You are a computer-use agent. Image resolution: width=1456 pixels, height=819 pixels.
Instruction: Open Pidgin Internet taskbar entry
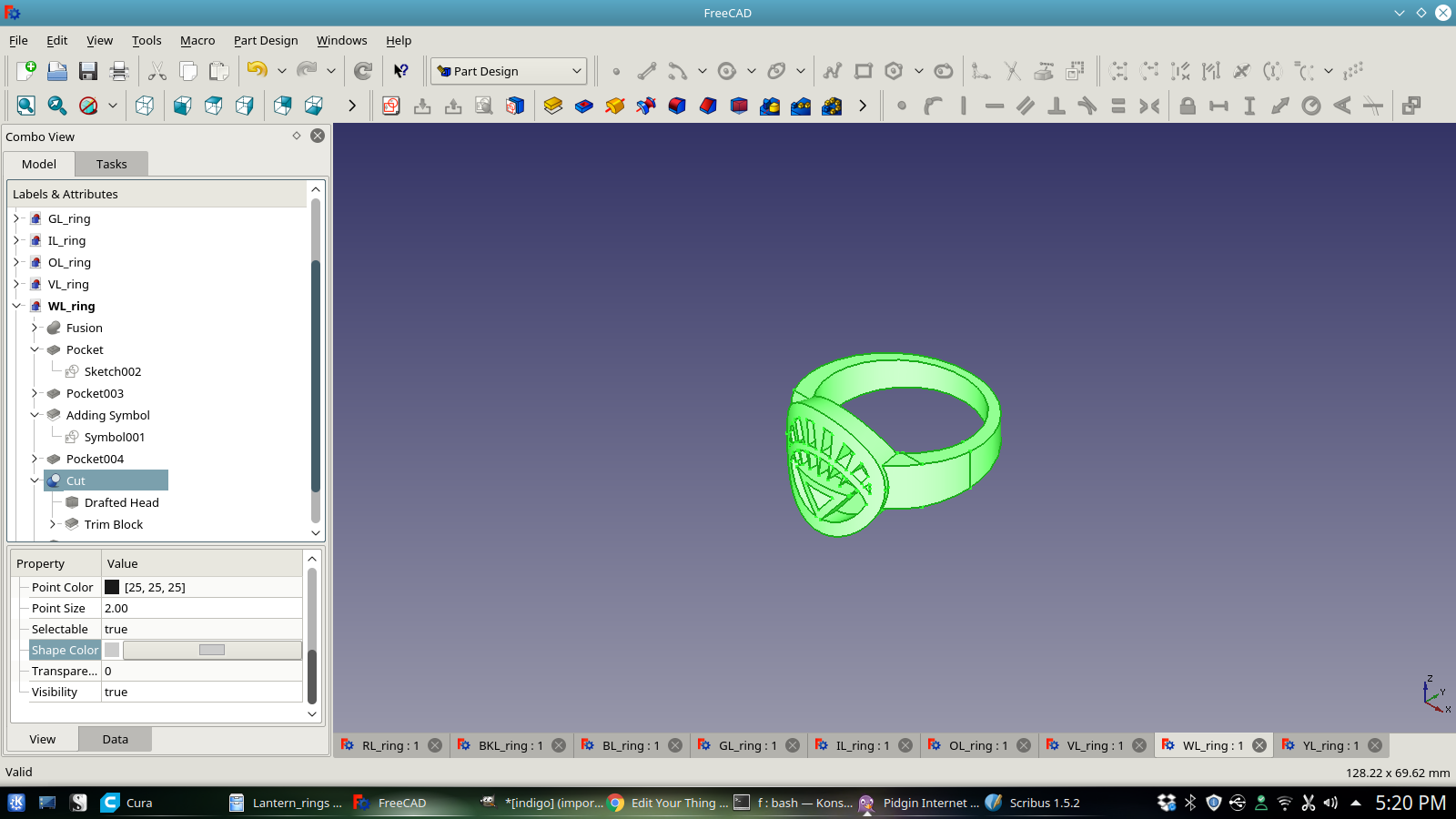click(919, 803)
